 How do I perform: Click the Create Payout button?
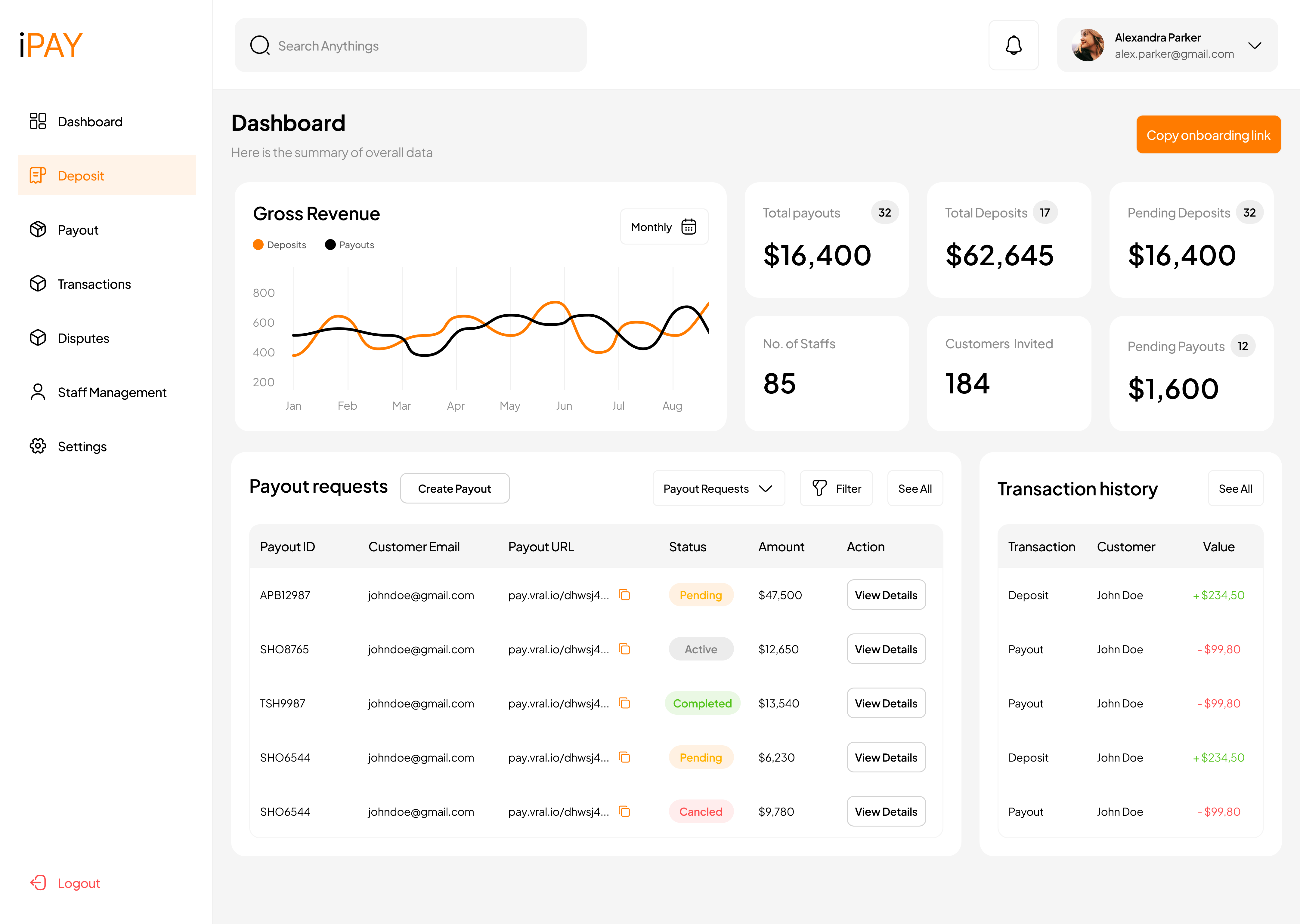click(x=454, y=488)
